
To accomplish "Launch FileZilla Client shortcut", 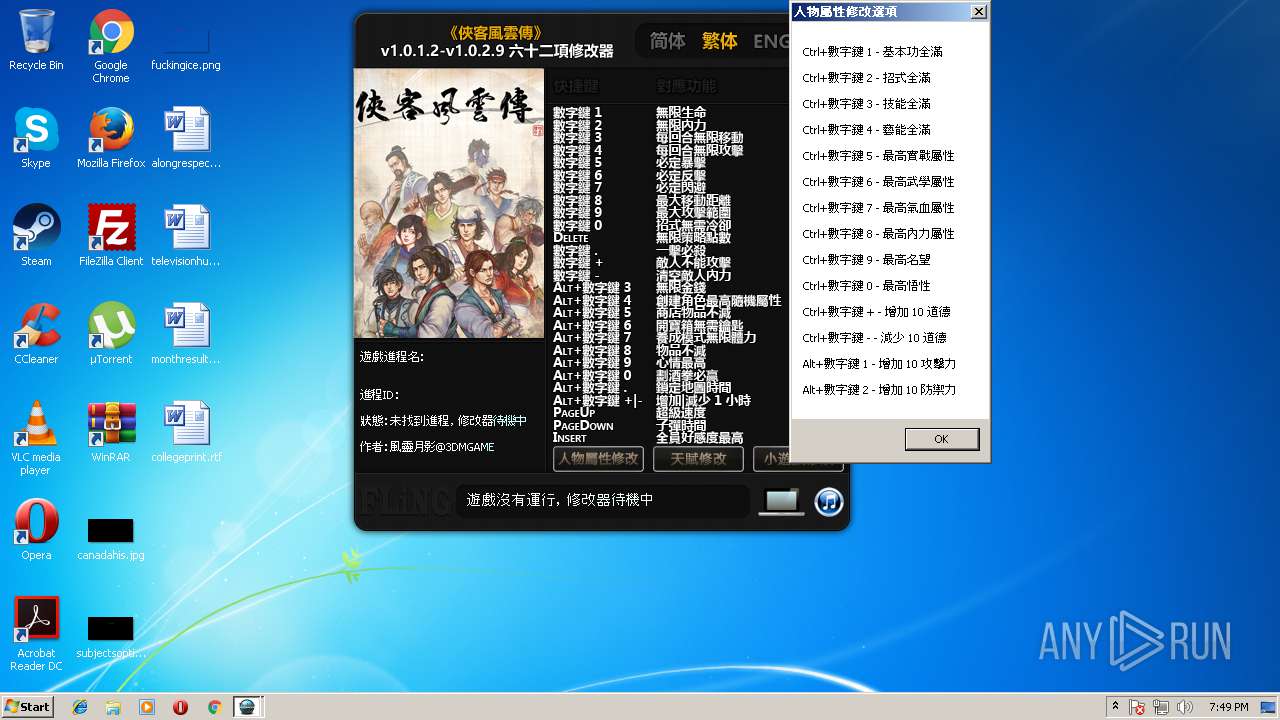I will tap(111, 236).
